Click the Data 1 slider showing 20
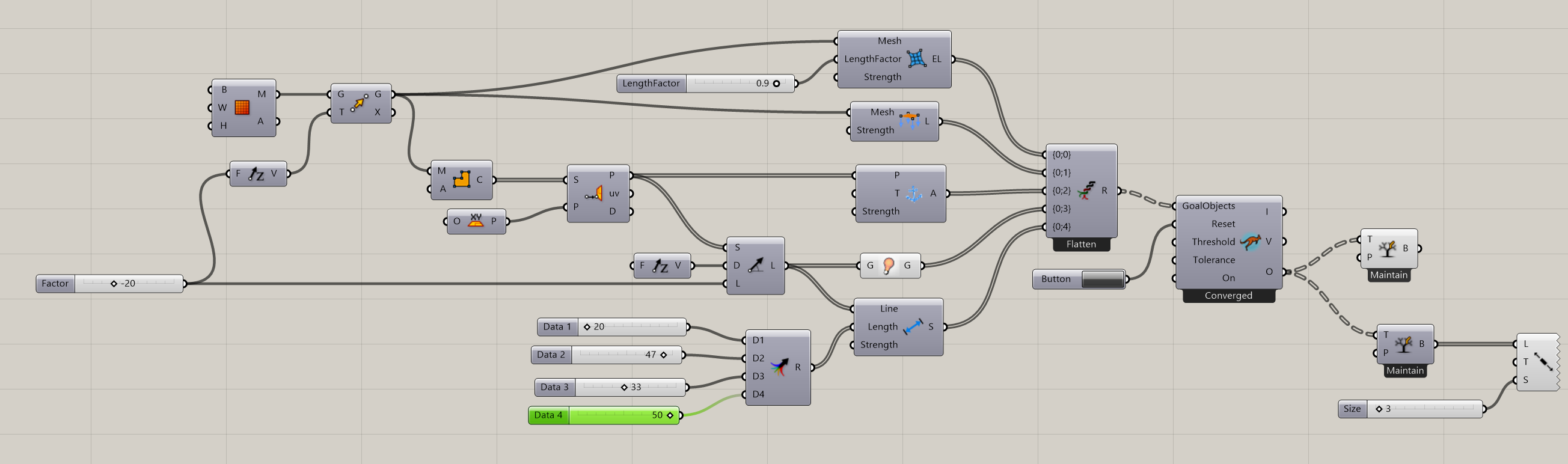Image resolution: width=1568 pixels, height=464 pixels. (611, 326)
